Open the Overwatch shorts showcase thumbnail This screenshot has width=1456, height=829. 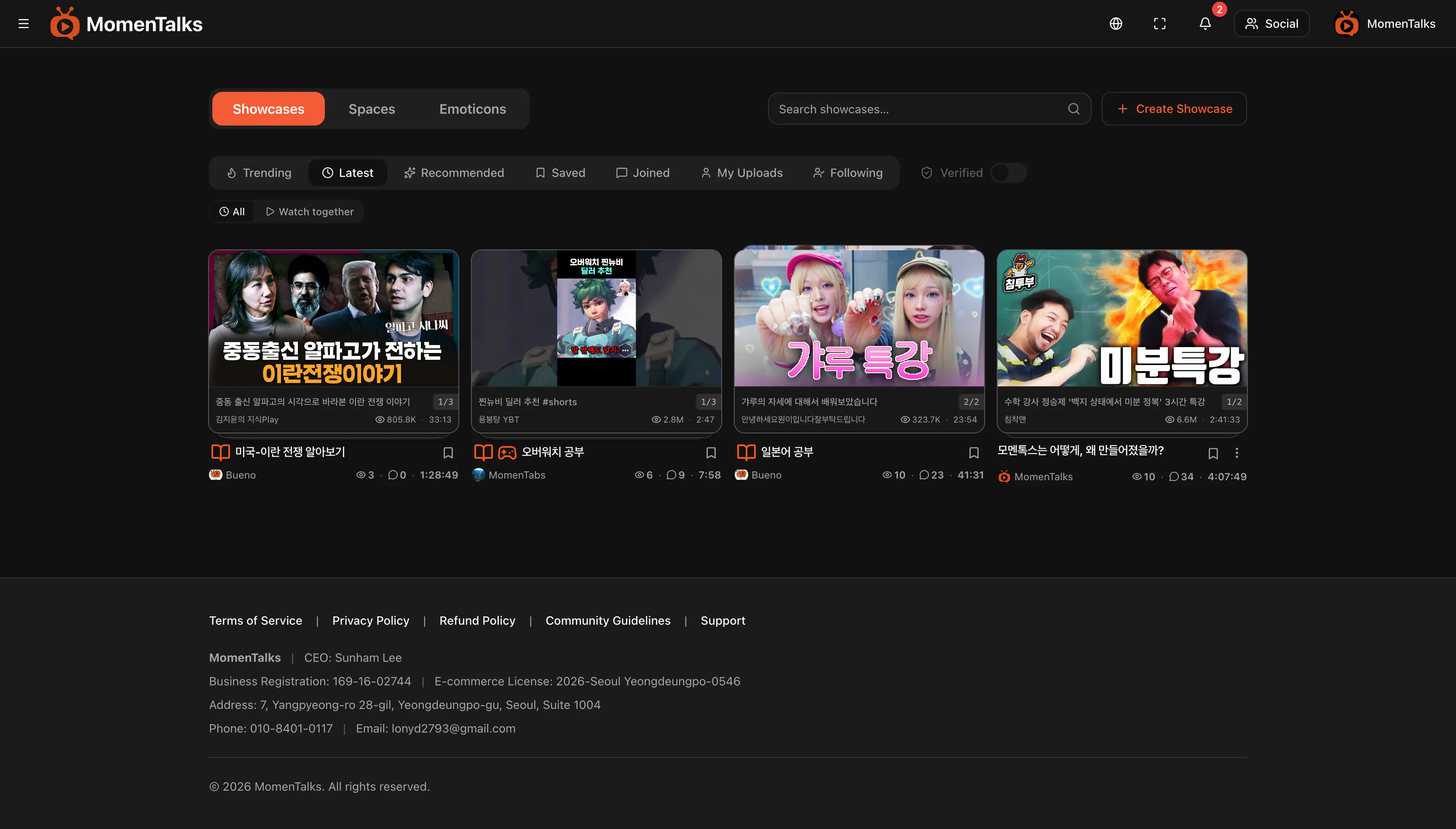pyautogui.click(x=596, y=318)
